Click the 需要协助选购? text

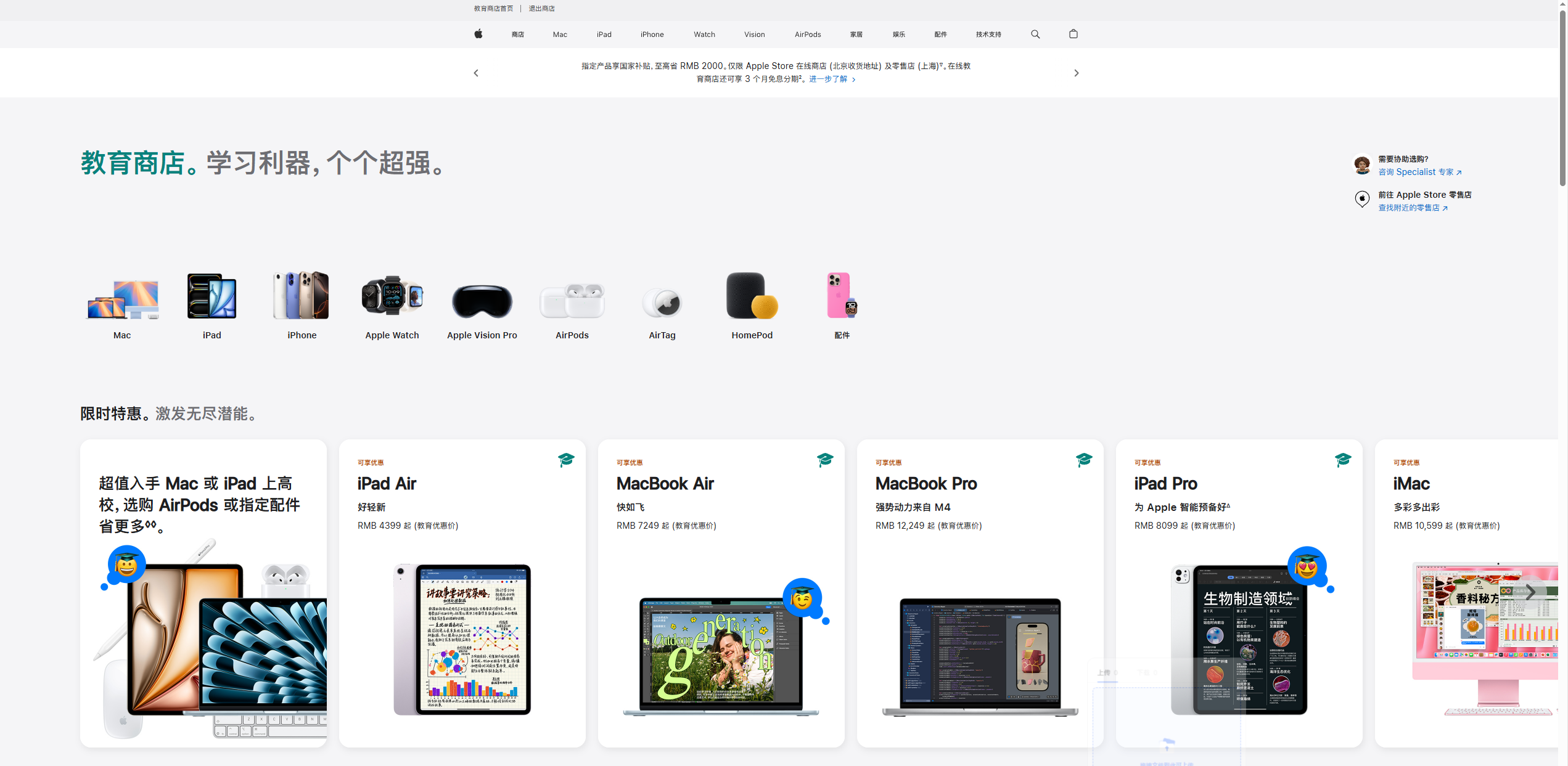pyautogui.click(x=1403, y=159)
